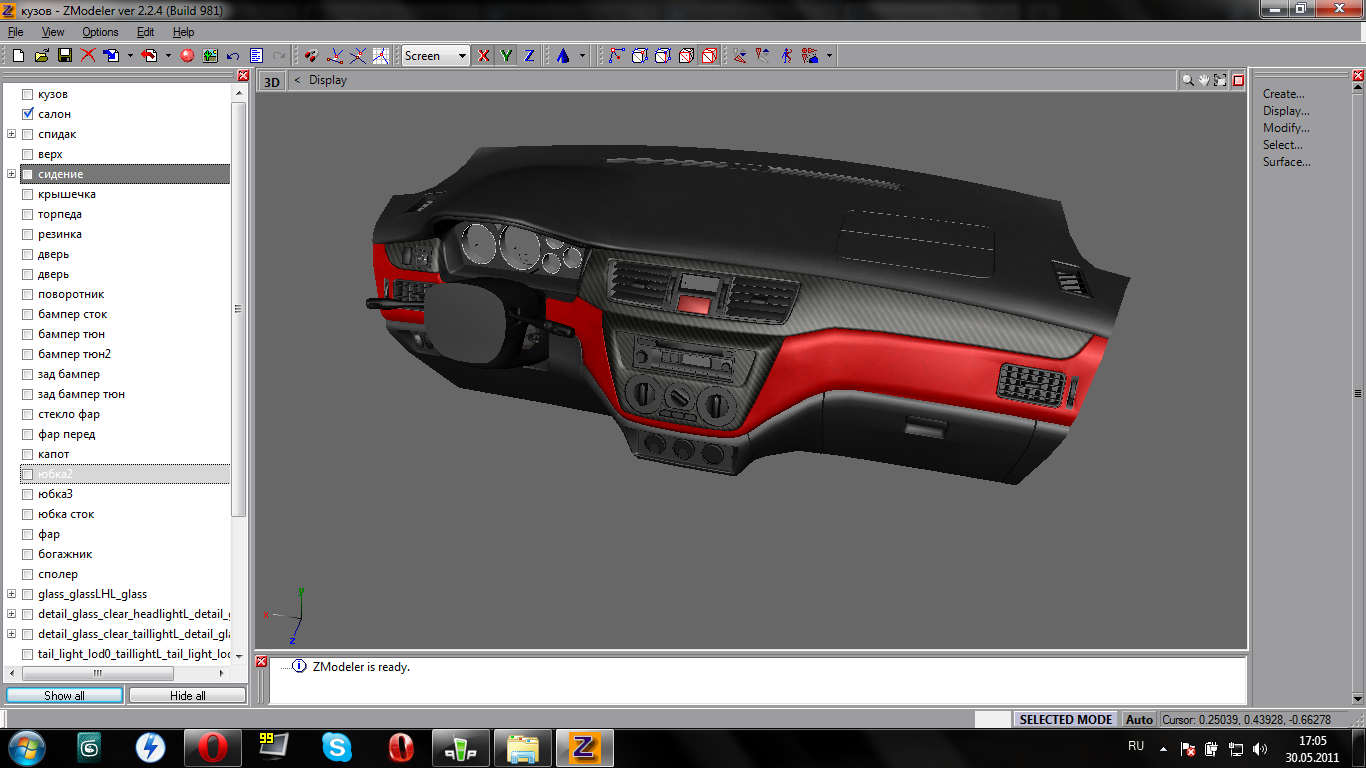This screenshot has width=1366, height=768.
Task: Click the 3D view type label
Action: [271, 81]
